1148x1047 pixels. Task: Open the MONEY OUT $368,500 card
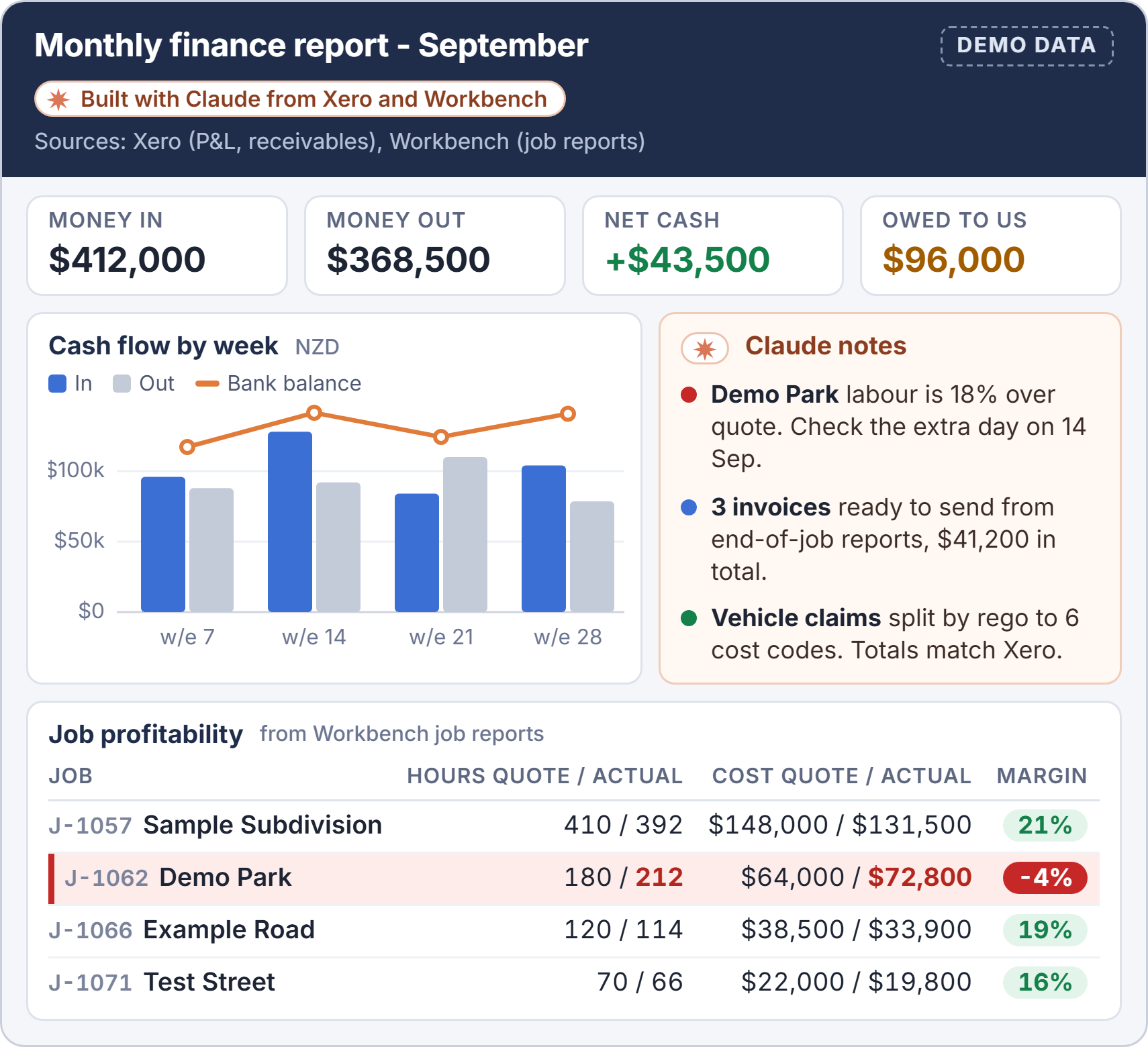[x=435, y=246]
